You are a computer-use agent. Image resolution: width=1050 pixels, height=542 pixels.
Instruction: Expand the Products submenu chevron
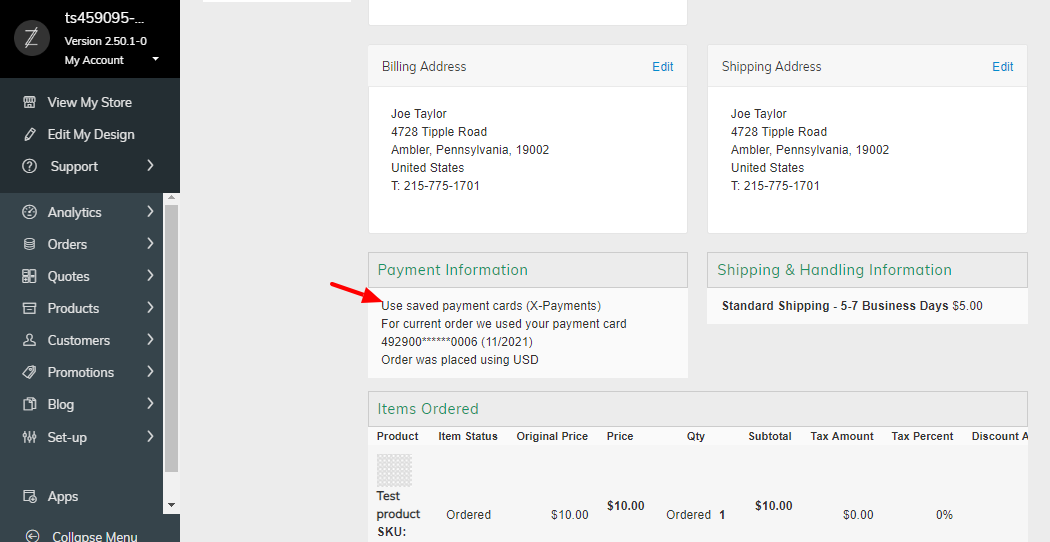tap(150, 308)
